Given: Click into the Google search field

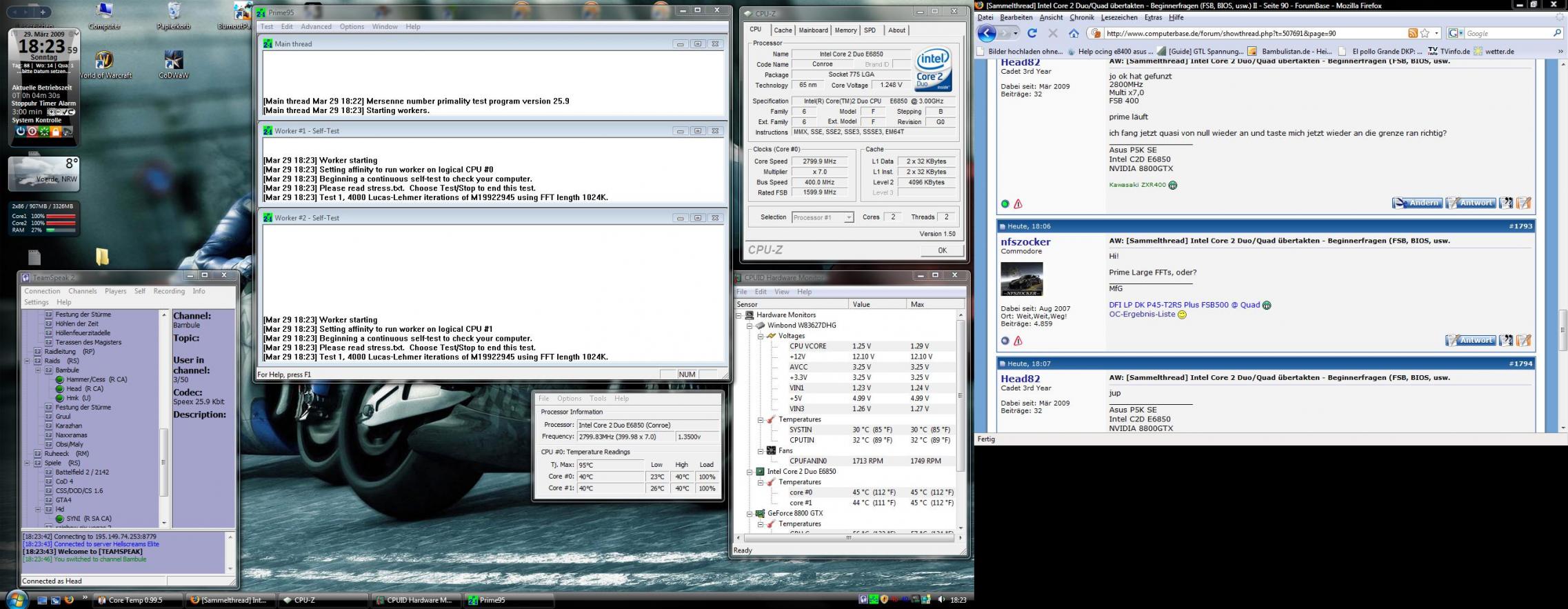Looking at the screenshot, I should pyautogui.click(x=1508, y=33).
